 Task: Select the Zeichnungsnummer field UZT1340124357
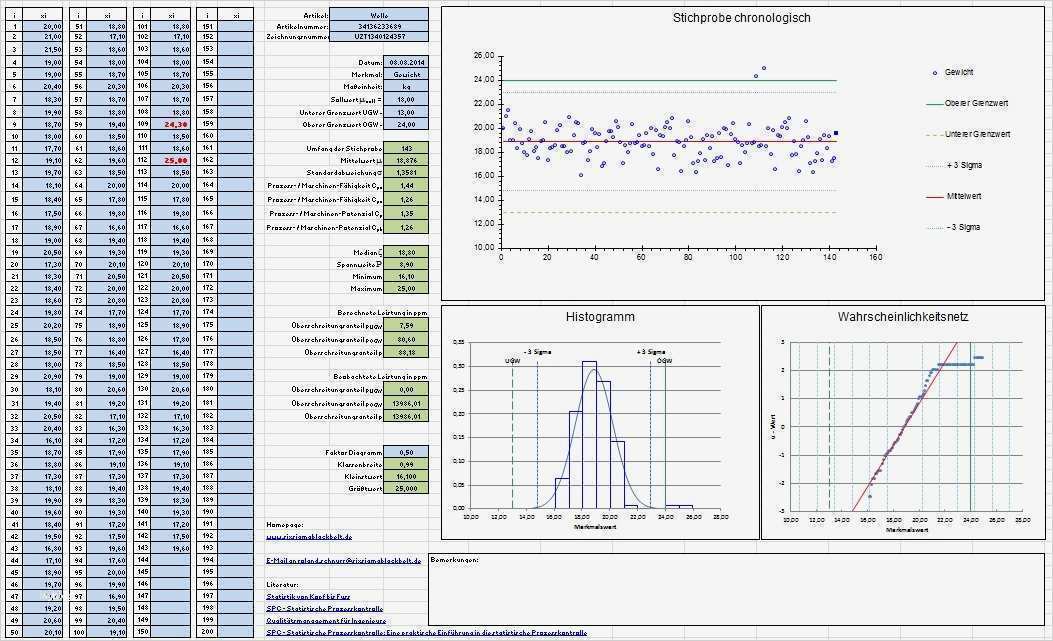click(x=379, y=36)
